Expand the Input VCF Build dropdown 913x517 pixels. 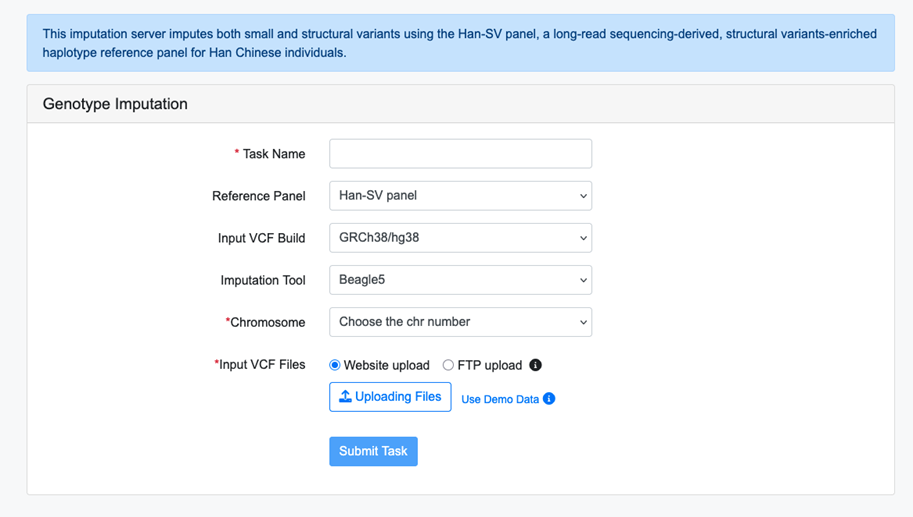(x=460, y=238)
